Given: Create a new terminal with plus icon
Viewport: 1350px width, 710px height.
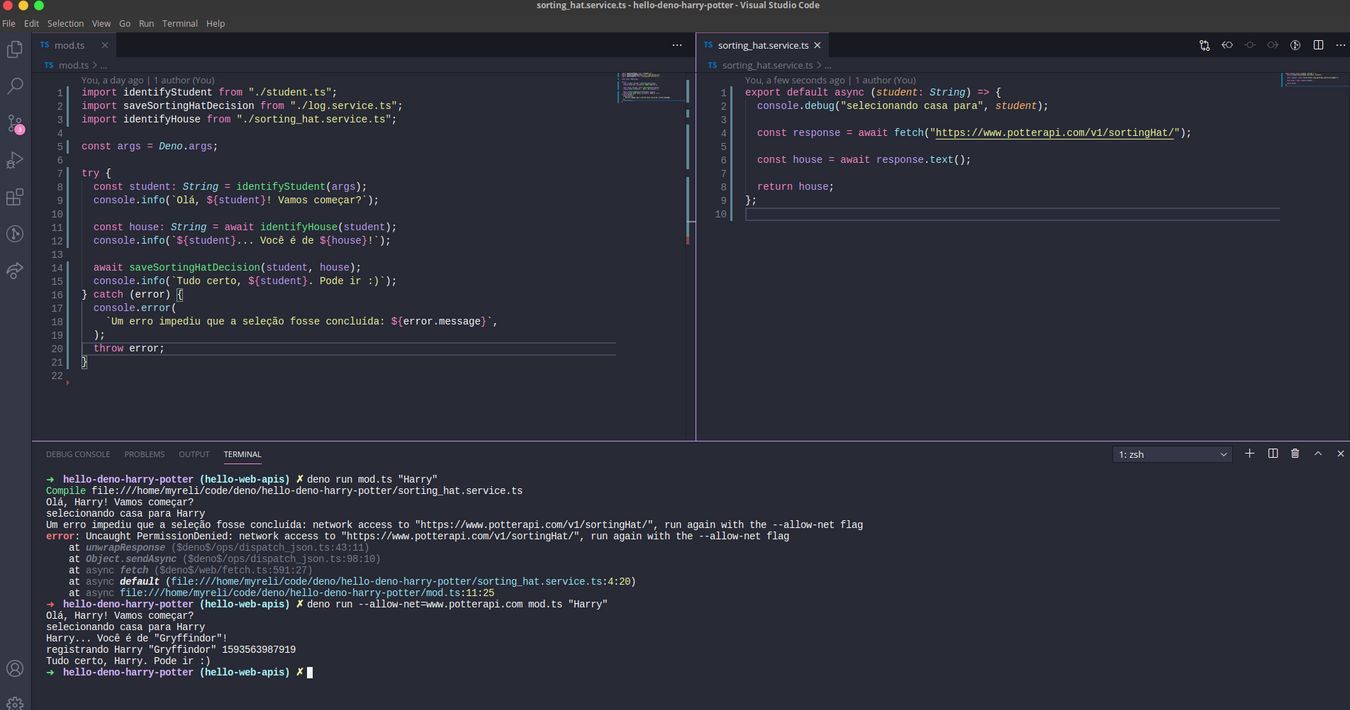Looking at the screenshot, I should [1249, 454].
